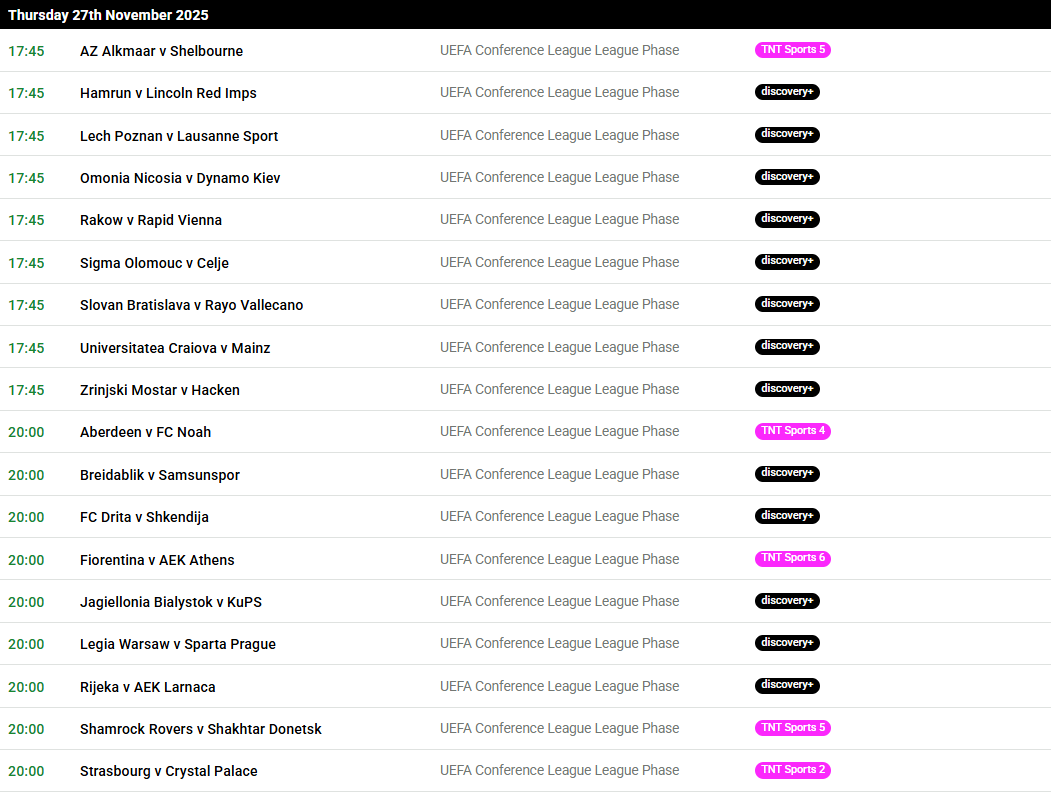
Task: Click discovery+ badge for Rijeka v AEK Larnaca
Action: 787,685
